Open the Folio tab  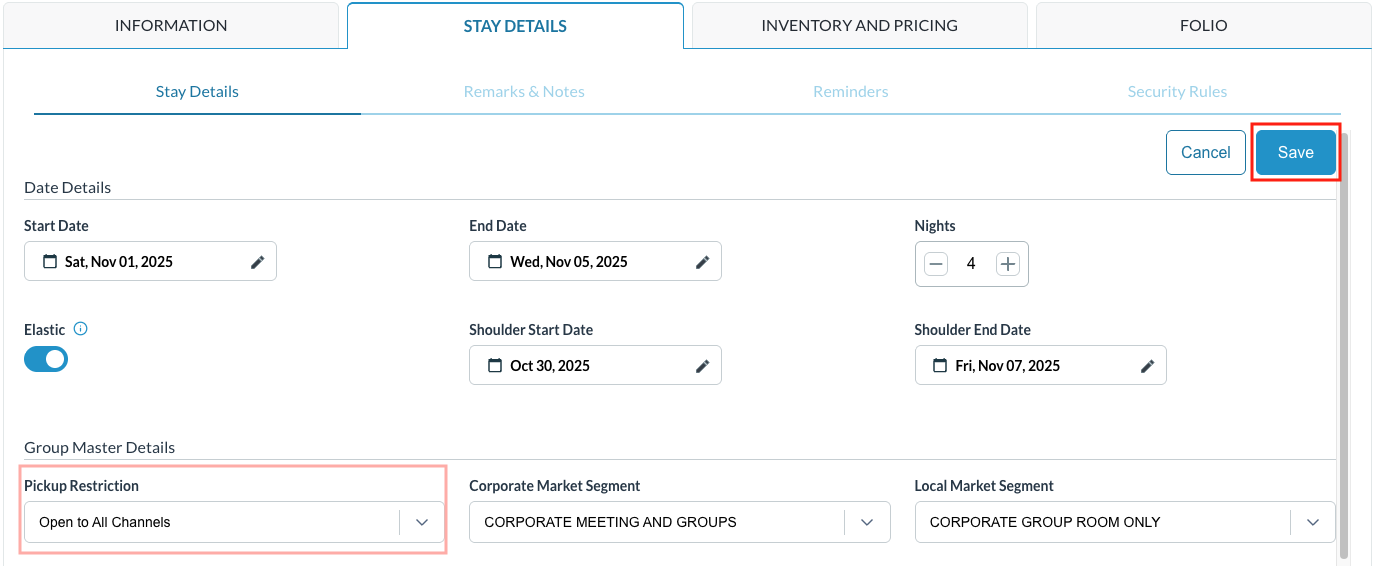(x=1203, y=25)
